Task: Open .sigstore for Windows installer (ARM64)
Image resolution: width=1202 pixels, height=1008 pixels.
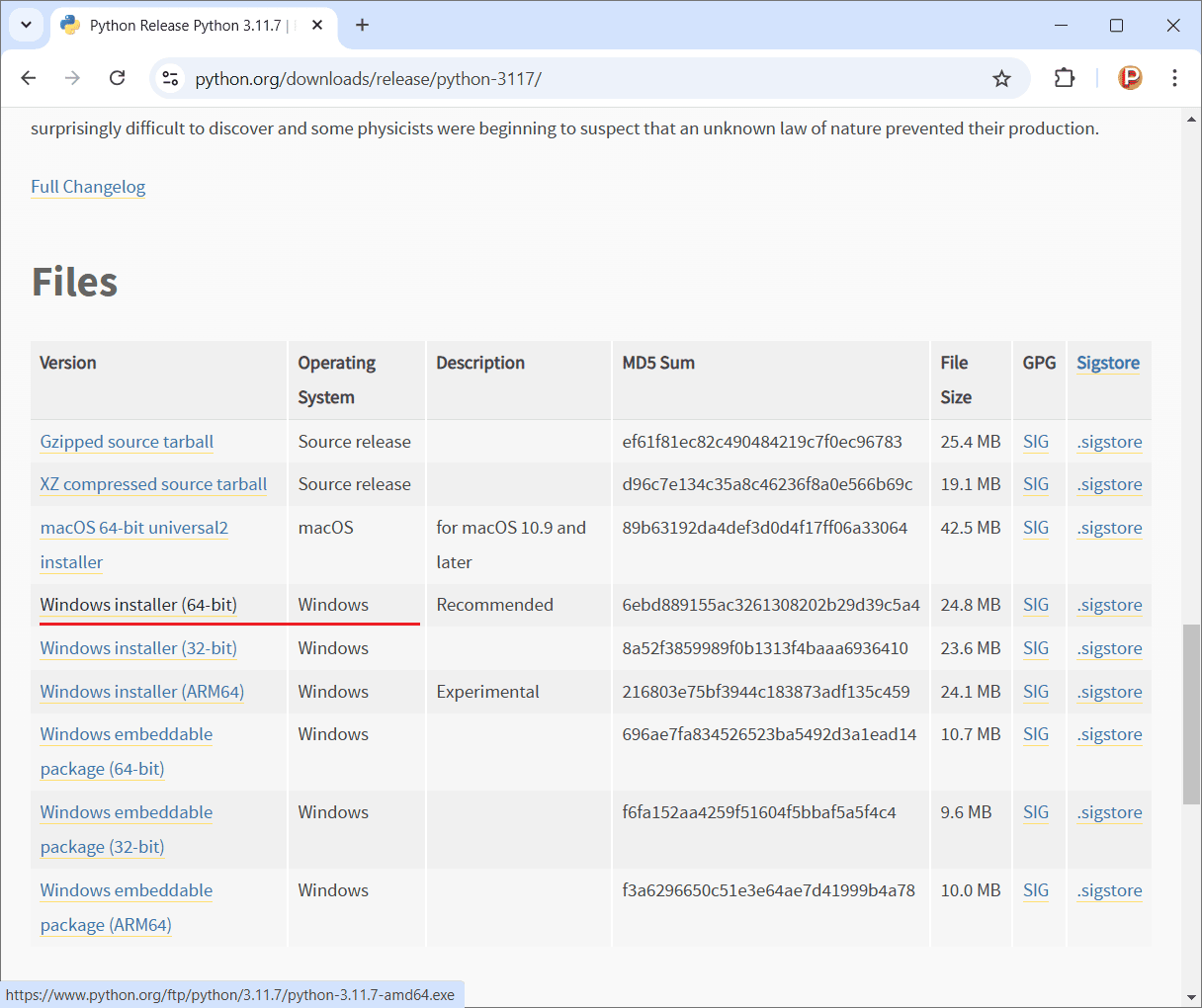Action: click(1109, 692)
